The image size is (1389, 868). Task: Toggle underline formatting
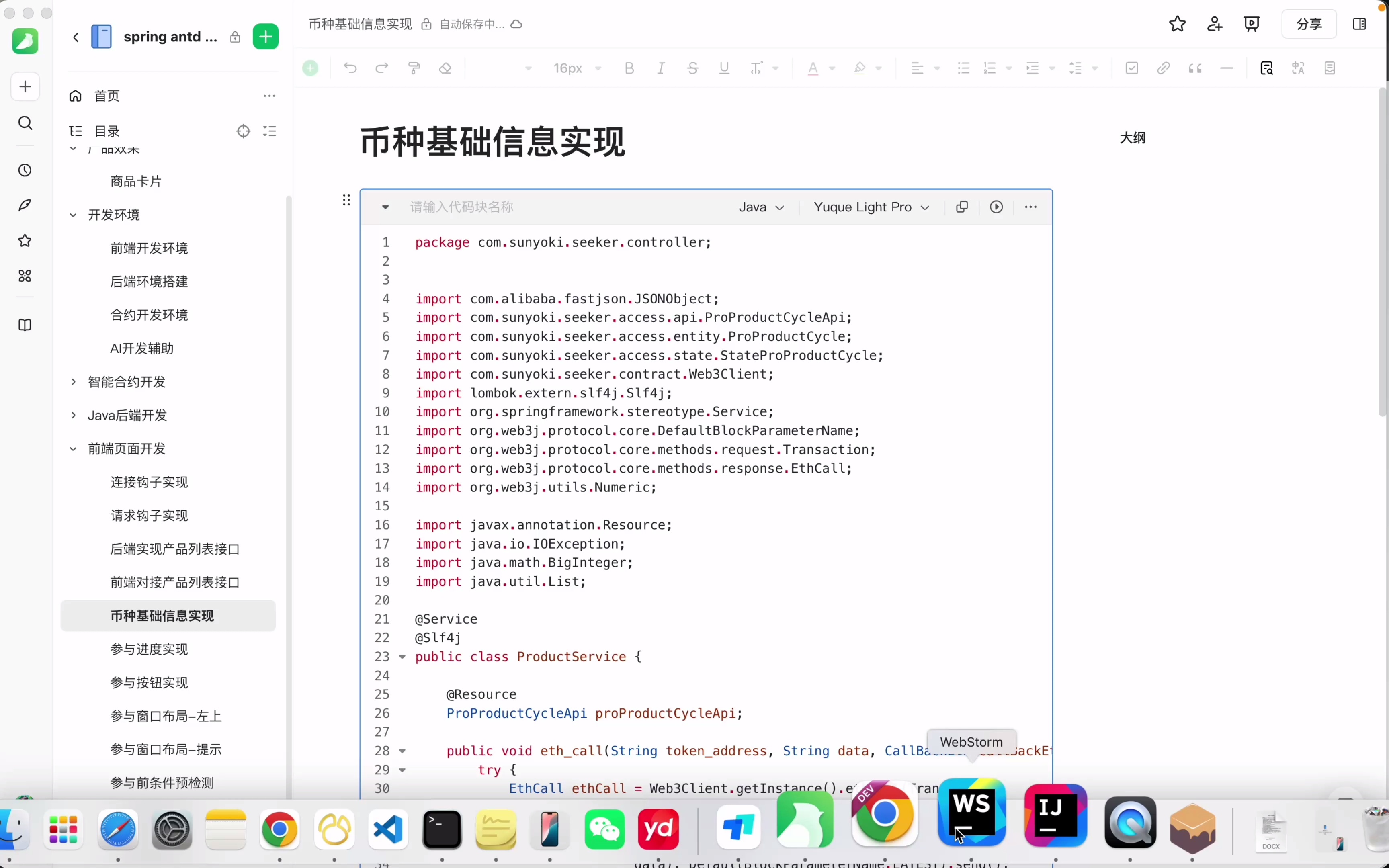724,68
